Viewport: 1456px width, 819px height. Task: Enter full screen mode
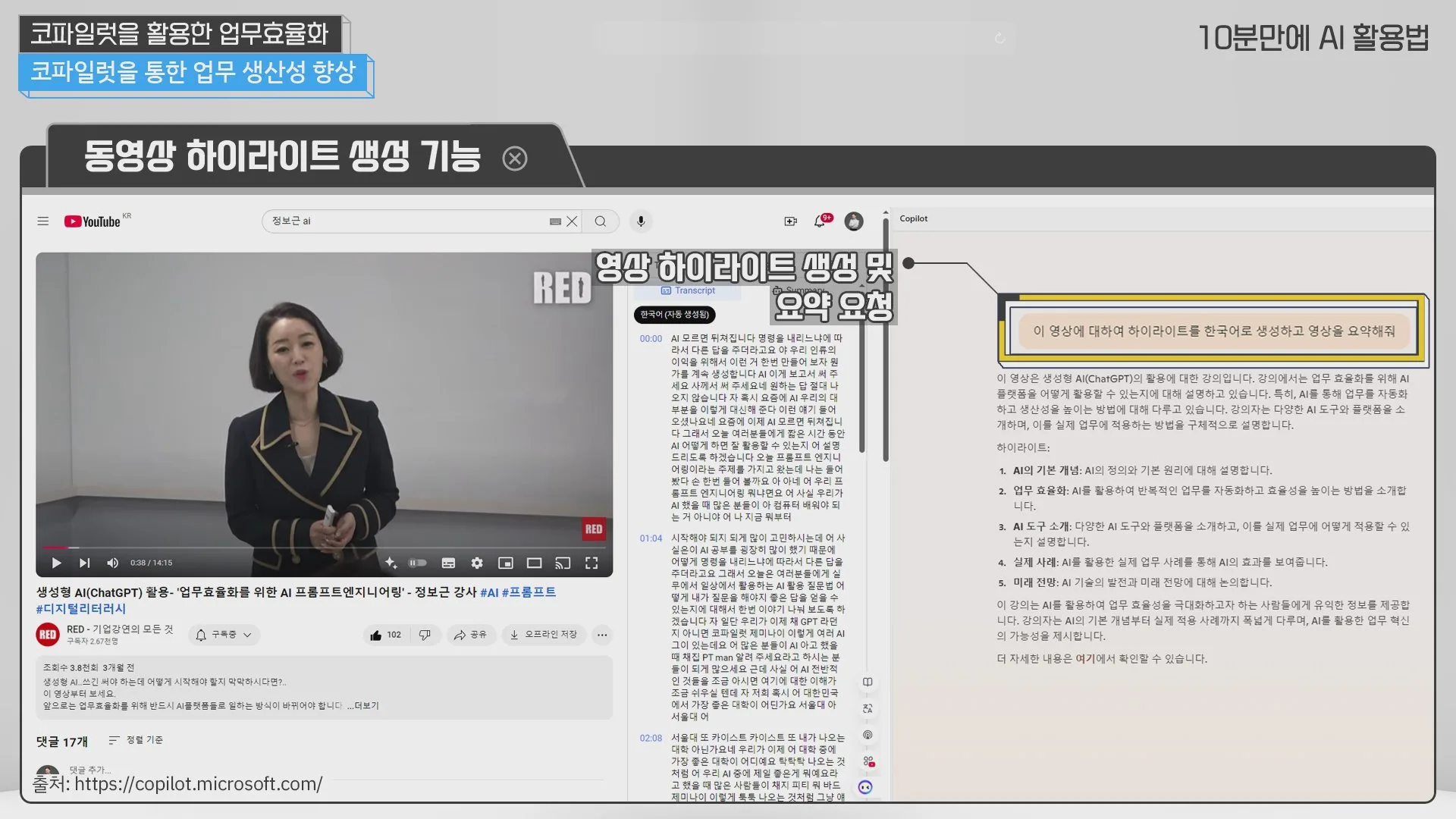coord(591,563)
